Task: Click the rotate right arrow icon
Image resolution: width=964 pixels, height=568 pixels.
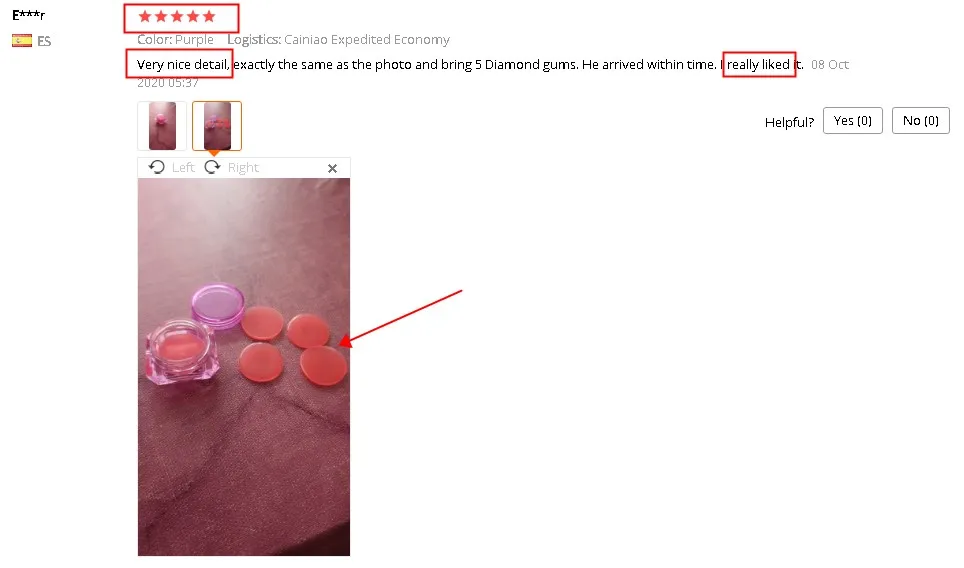Action: (212, 167)
